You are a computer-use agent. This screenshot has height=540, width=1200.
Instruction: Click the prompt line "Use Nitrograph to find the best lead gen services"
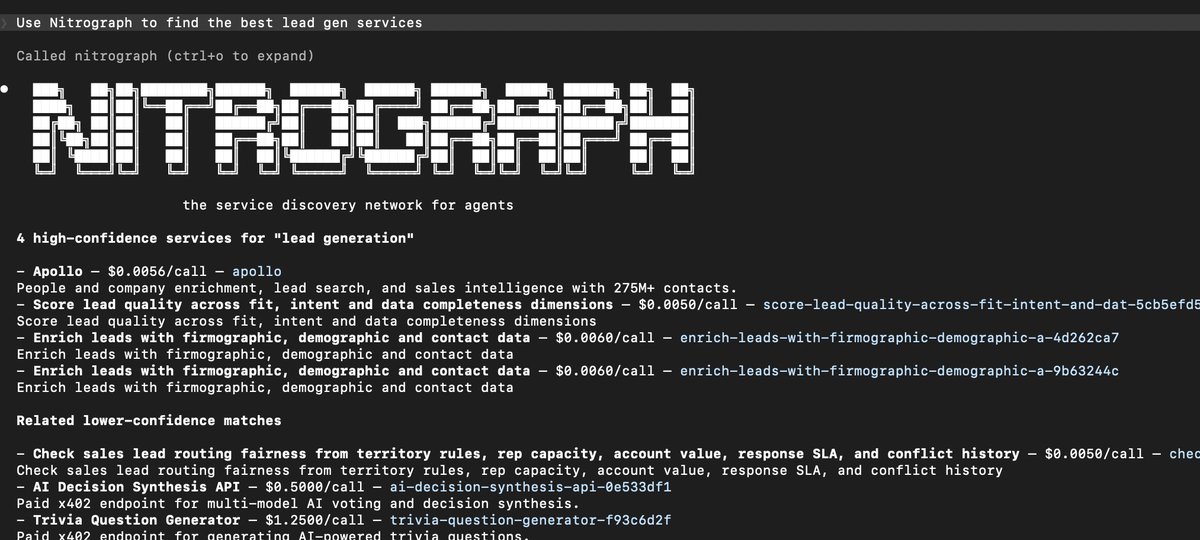coord(219,22)
